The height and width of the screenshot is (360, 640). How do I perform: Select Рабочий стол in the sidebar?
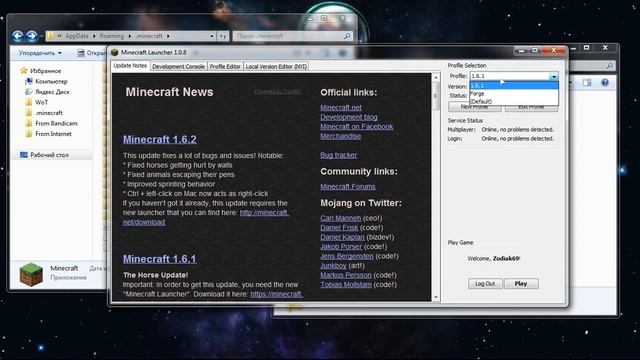click(x=44, y=155)
